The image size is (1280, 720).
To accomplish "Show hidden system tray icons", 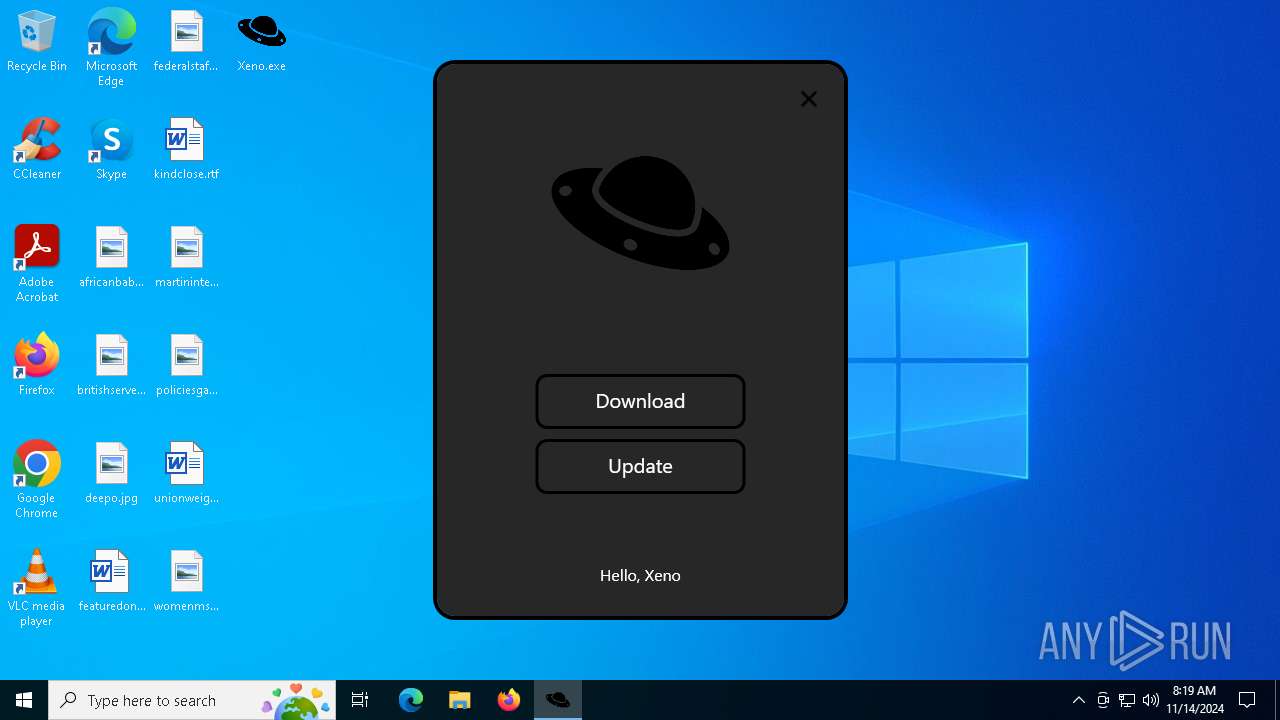I will click(1078, 700).
